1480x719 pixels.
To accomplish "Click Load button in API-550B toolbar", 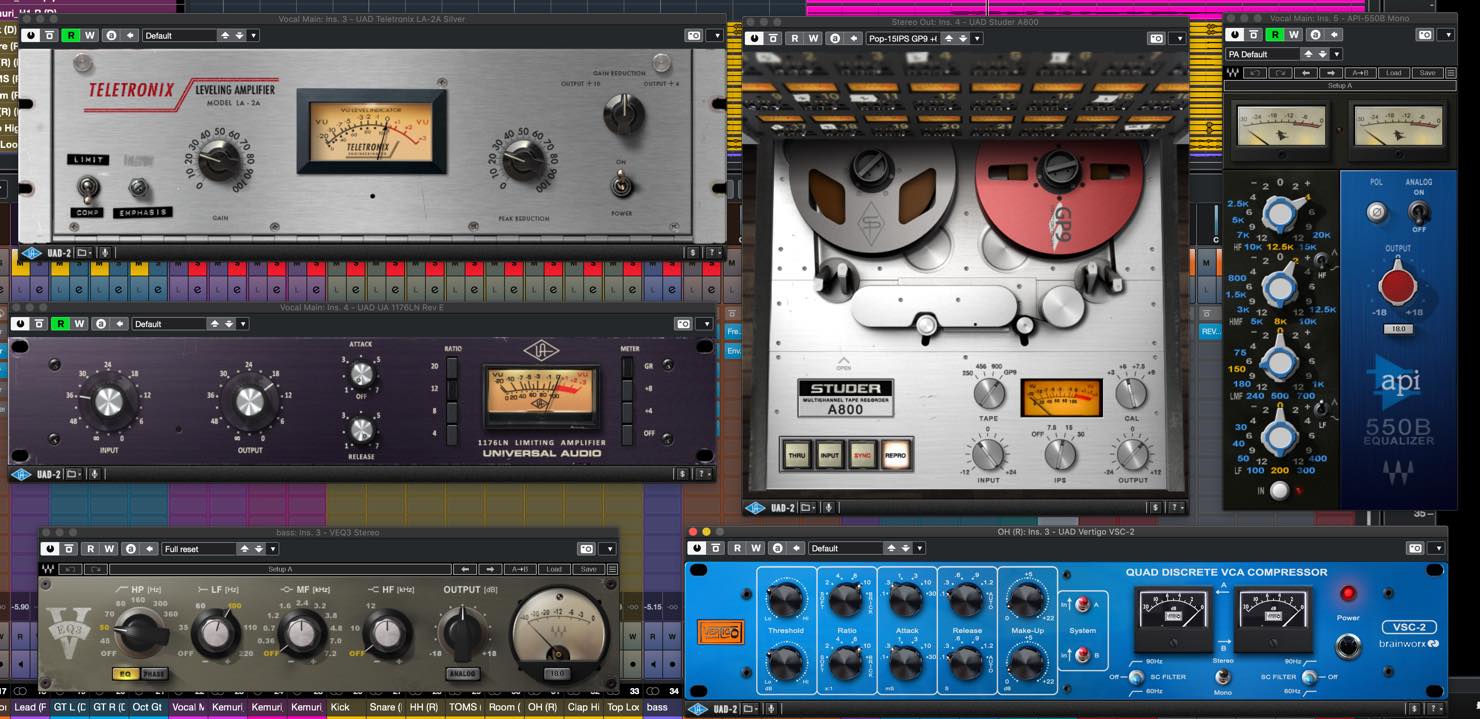I will pos(1393,73).
